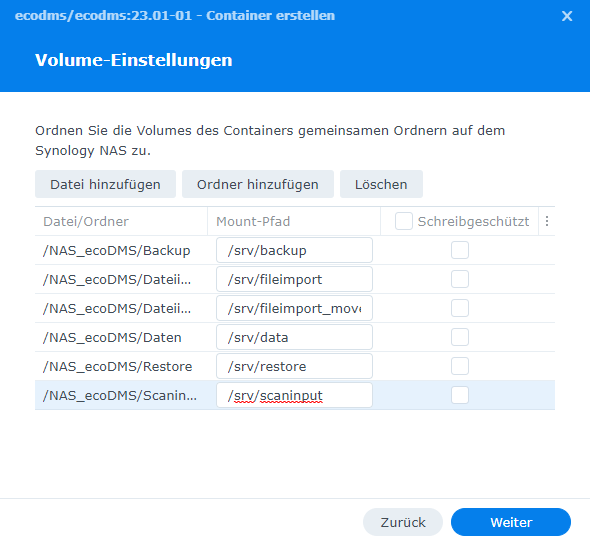Enable read-only for /srv/backup row

click(460, 250)
